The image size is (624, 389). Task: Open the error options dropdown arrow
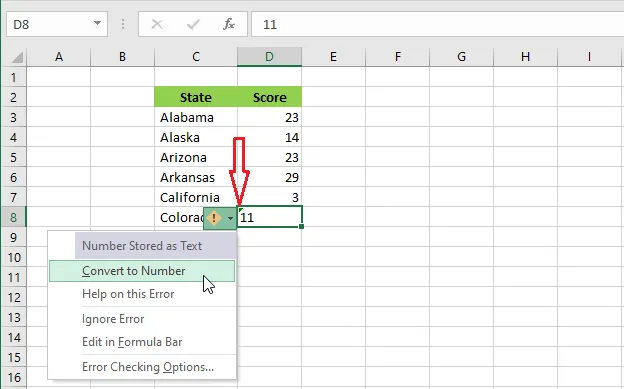pos(230,218)
